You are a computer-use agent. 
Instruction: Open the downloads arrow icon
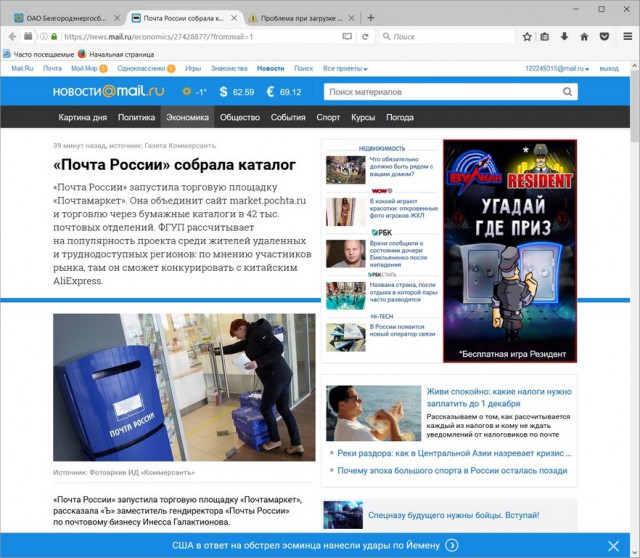564,37
